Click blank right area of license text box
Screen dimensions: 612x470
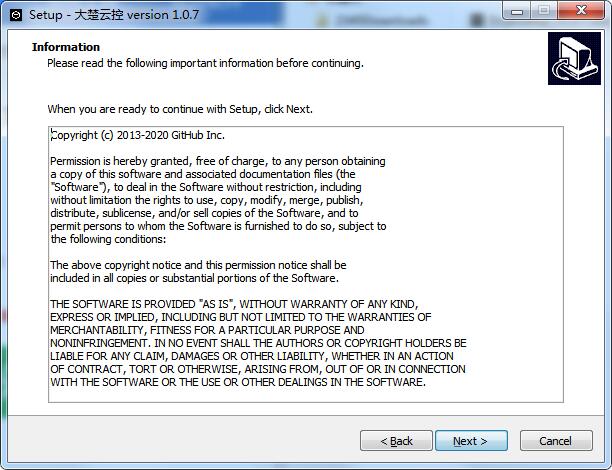[x=515, y=234]
